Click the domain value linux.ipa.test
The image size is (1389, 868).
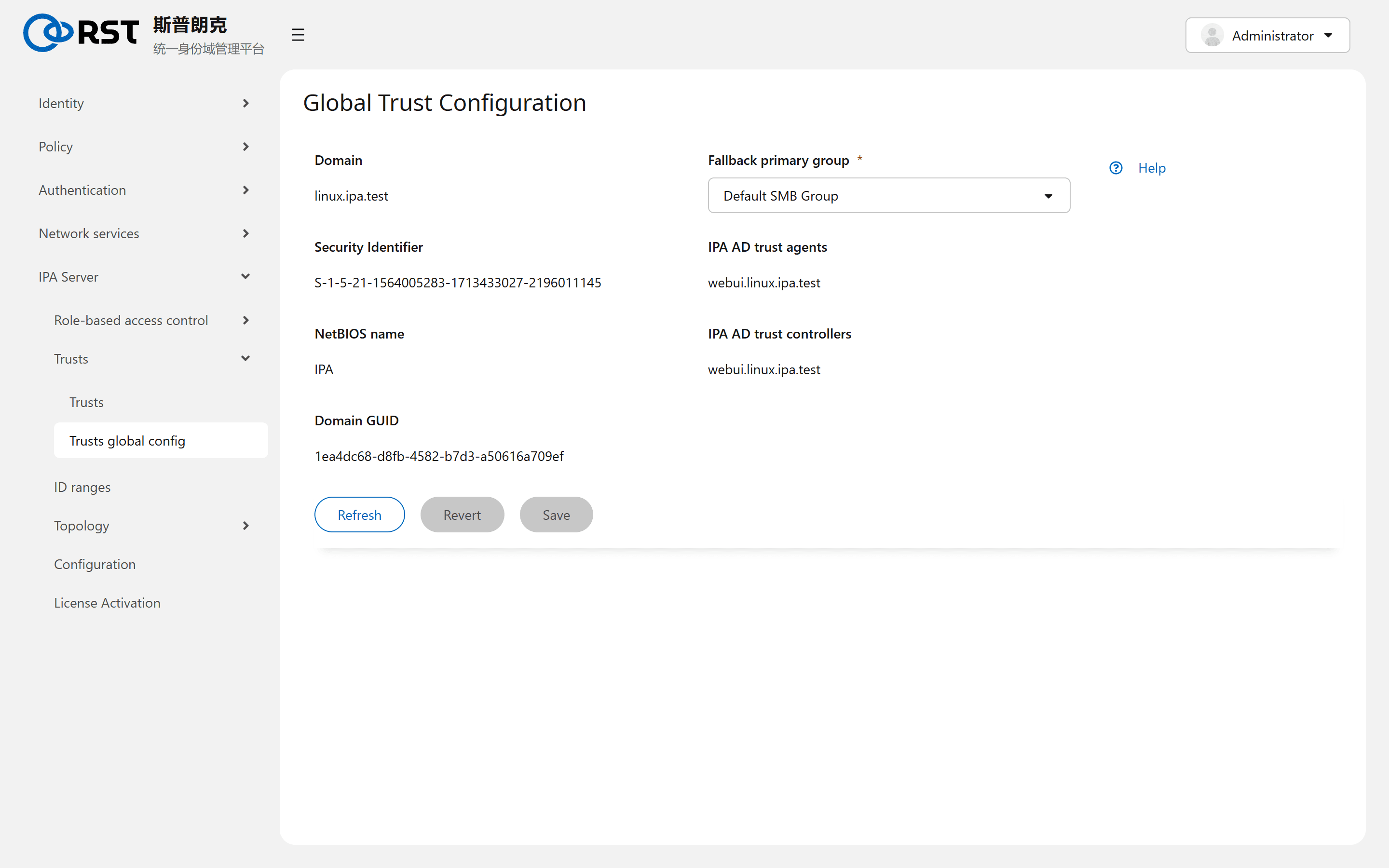pos(351,196)
